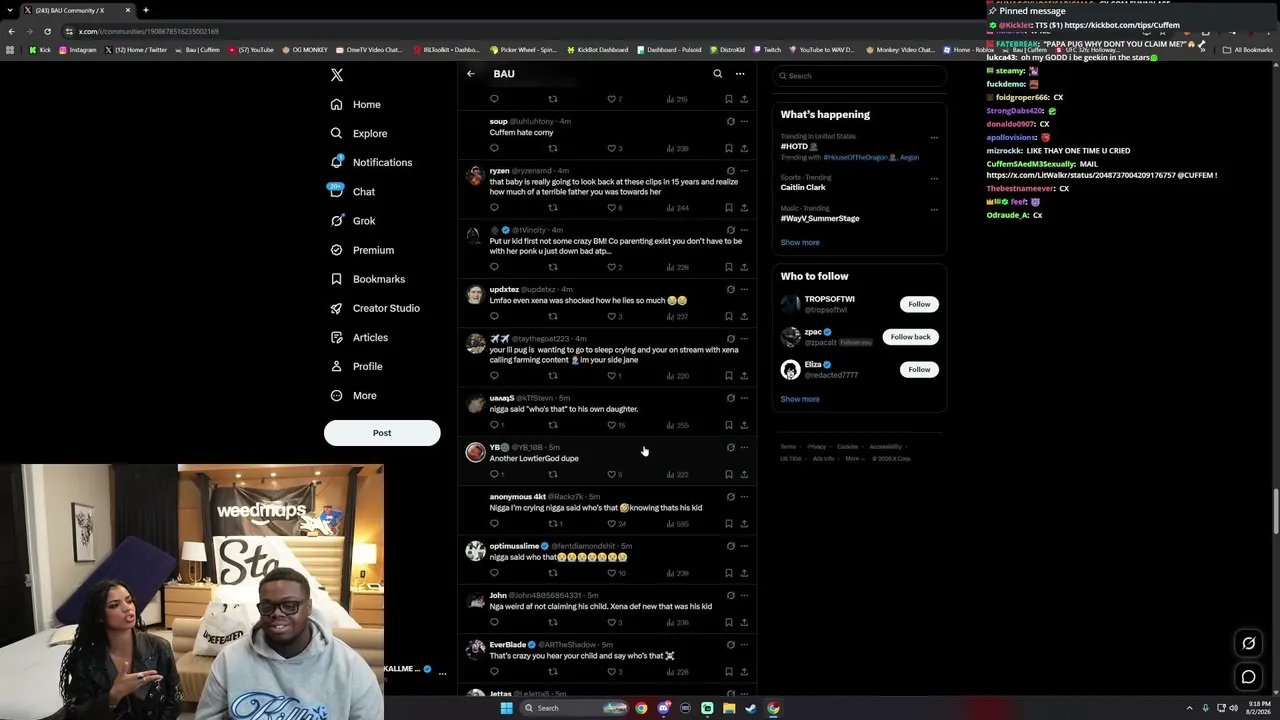Click the Premium sidebar icon
Image resolution: width=1280 pixels, height=720 pixels.
[337, 250]
